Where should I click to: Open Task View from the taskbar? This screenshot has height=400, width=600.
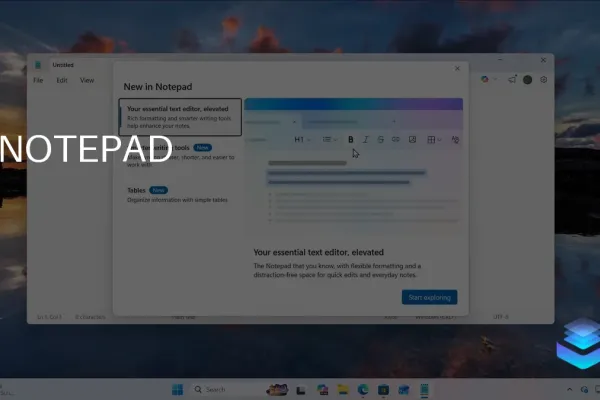pyautogui.click(x=301, y=390)
